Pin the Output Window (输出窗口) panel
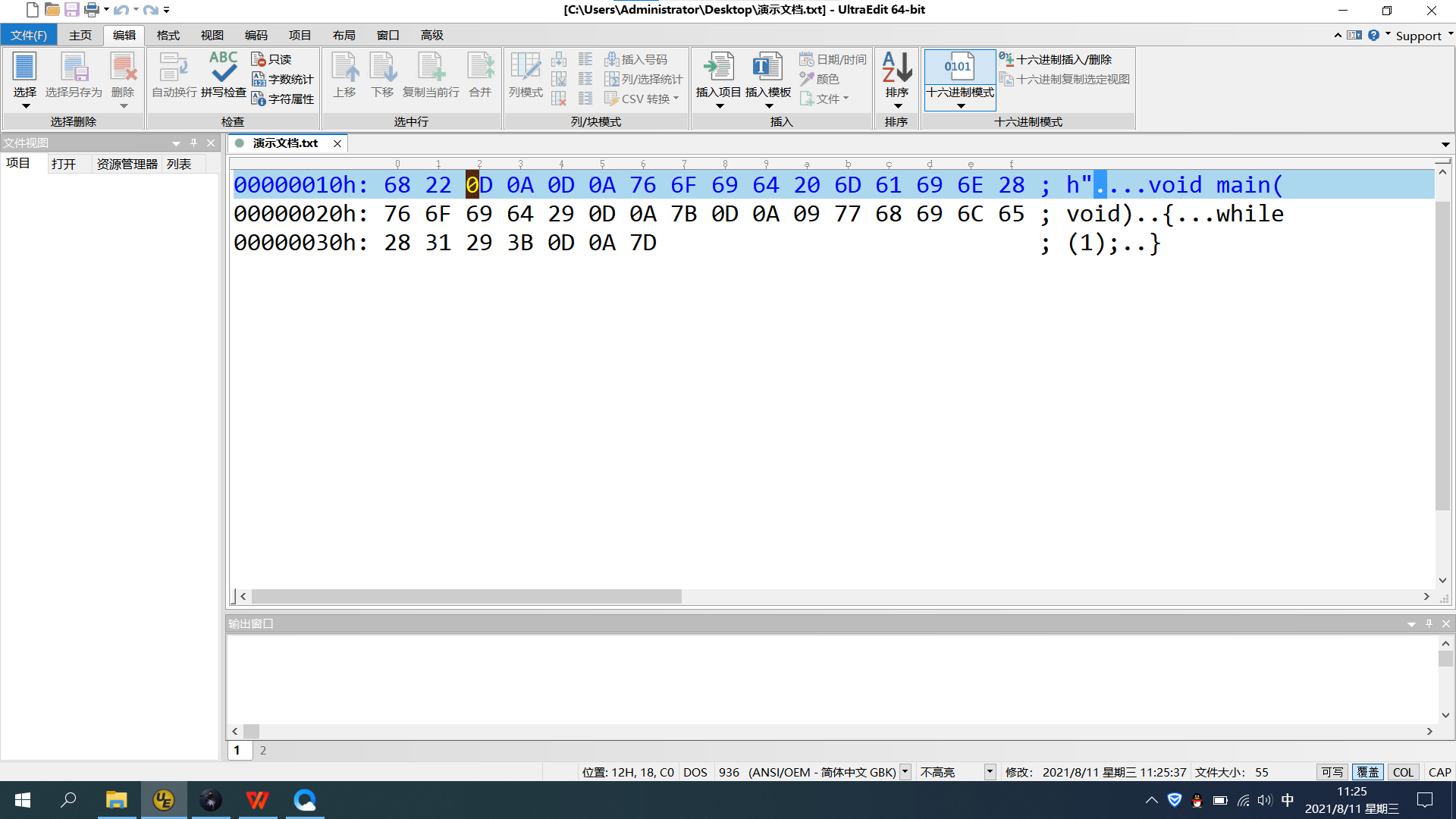The image size is (1456, 819). point(1429,623)
